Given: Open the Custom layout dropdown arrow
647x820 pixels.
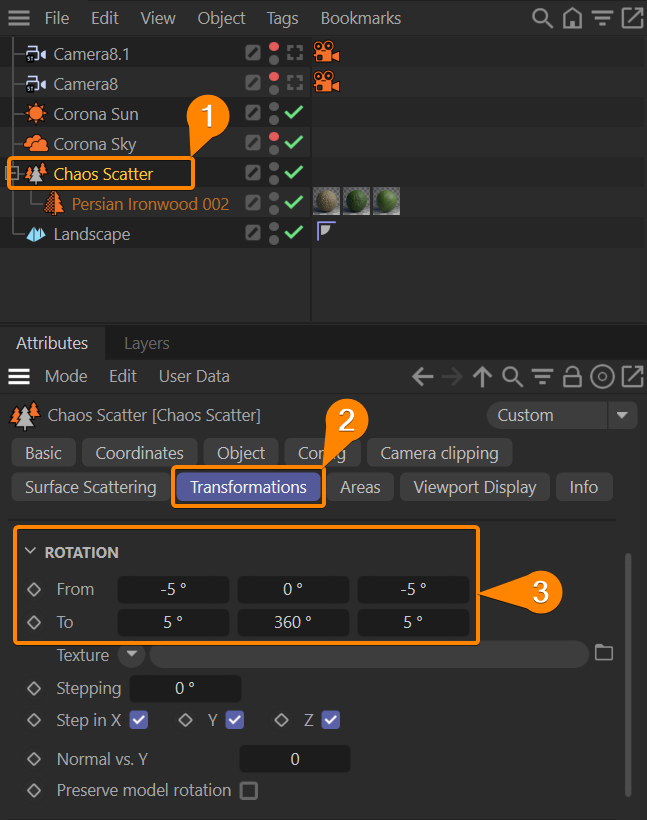Looking at the screenshot, I should coord(622,415).
